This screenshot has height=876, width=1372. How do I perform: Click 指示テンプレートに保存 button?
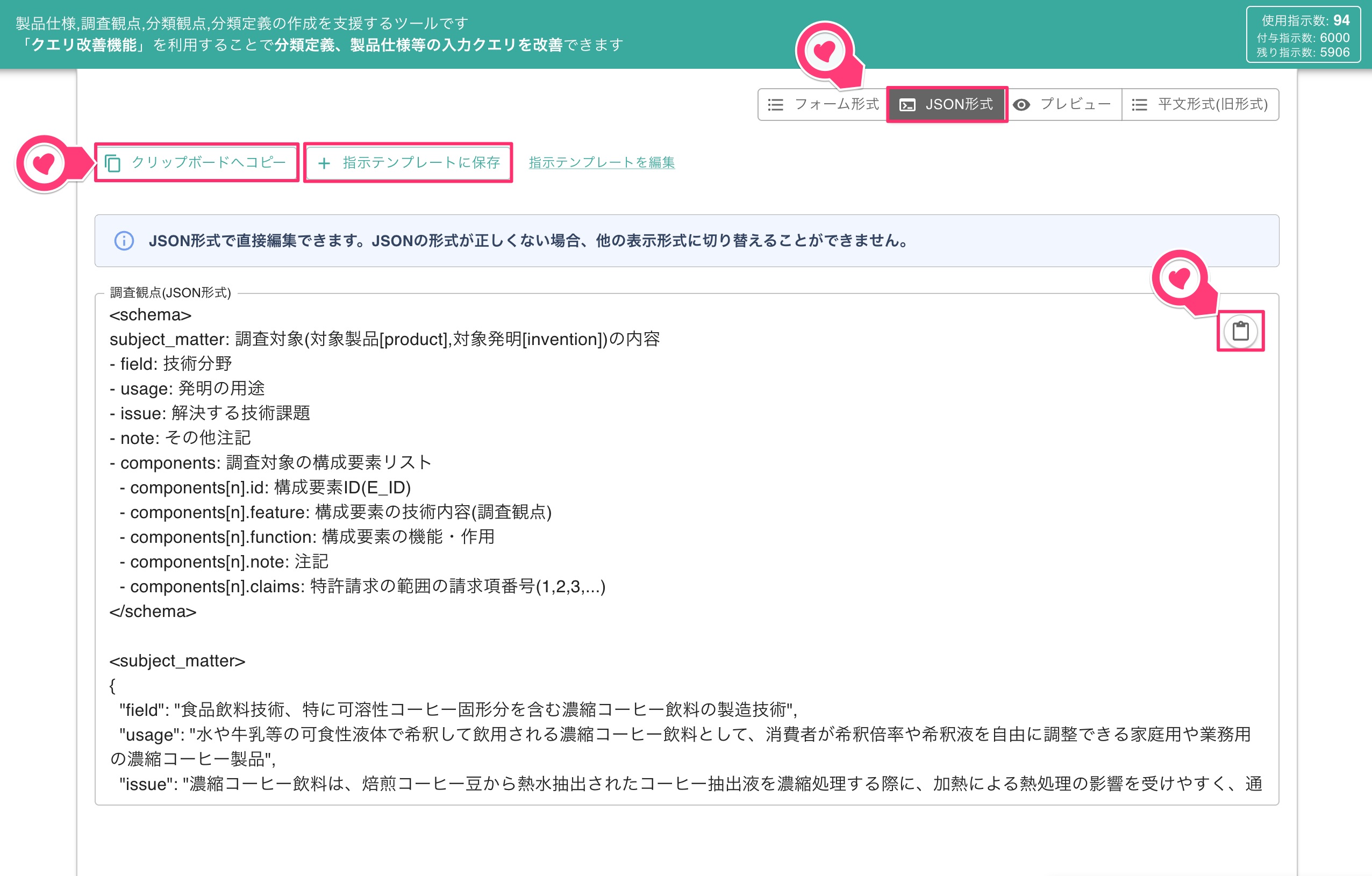pos(409,162)
